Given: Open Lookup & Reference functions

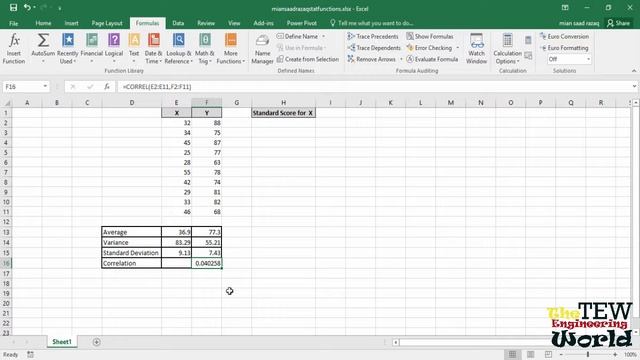Looking at the screenshot, I should [x=178, y=49].
